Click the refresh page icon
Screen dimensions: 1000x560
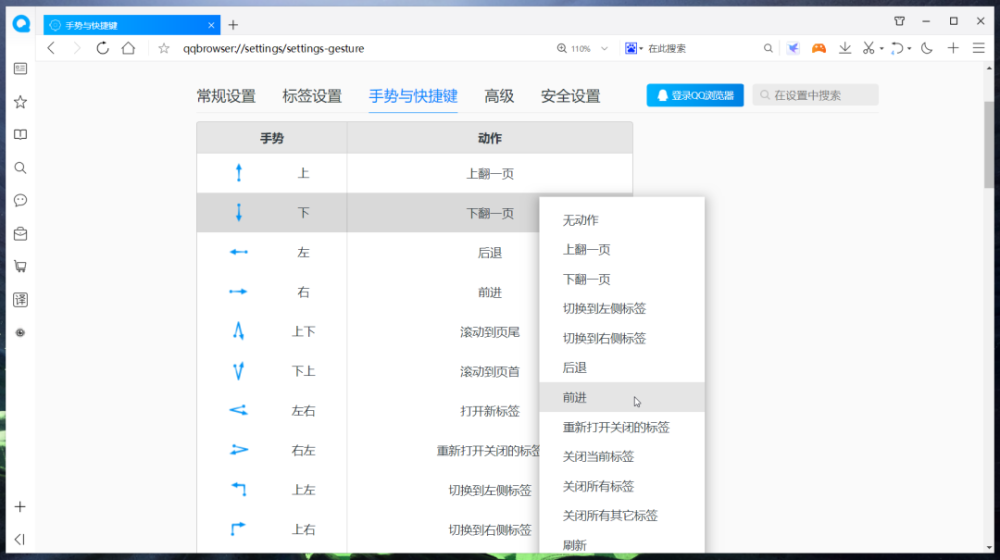coord(102,48)
